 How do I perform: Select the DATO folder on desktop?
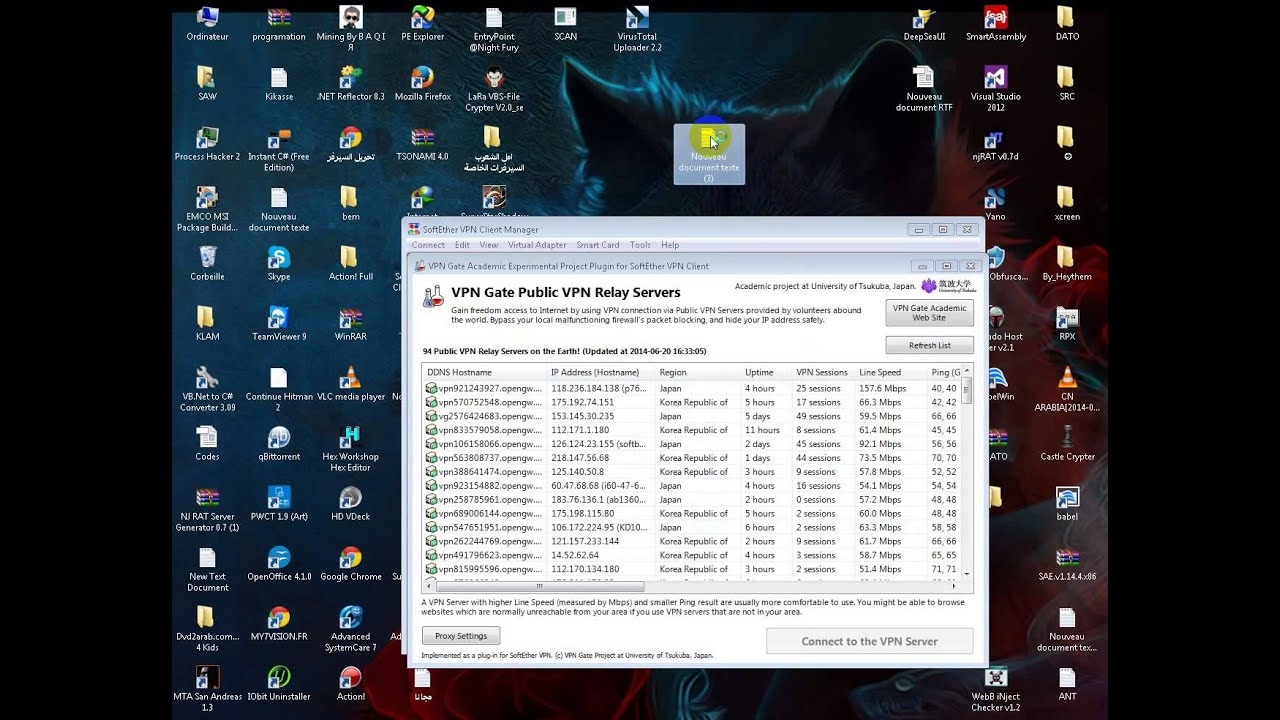(1067, 24)
